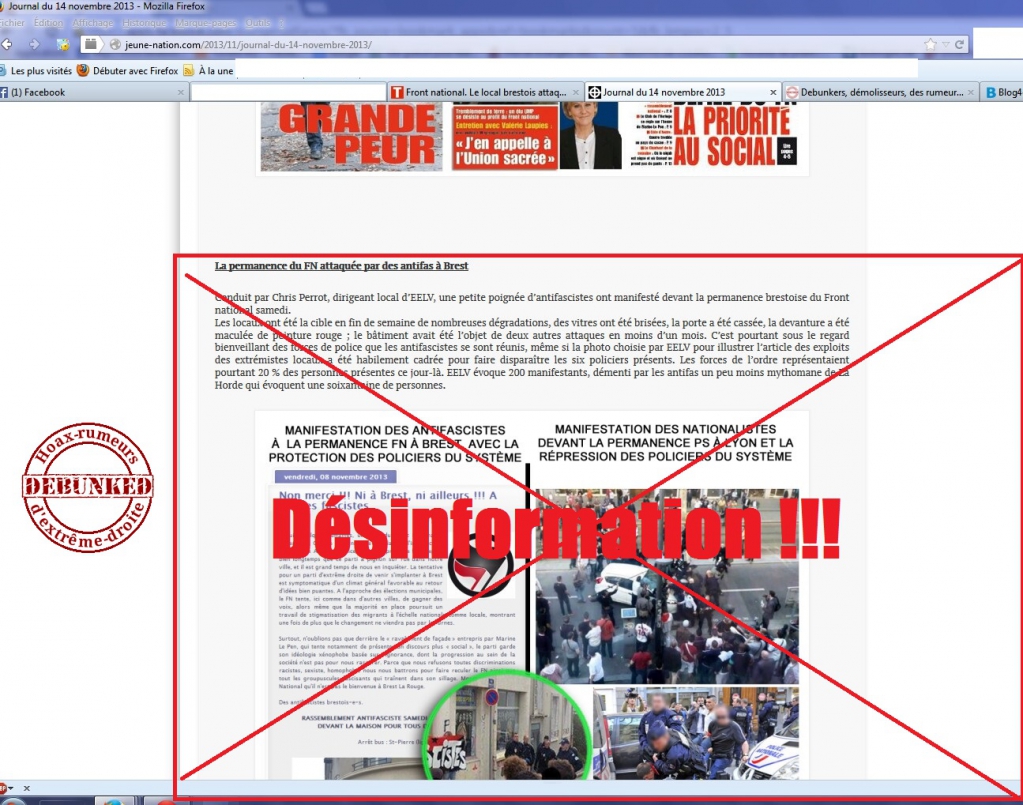Open the La permanence du FN attaquée headline
The width and height of the screenshot is (1023, 805).
click(341, 266)
